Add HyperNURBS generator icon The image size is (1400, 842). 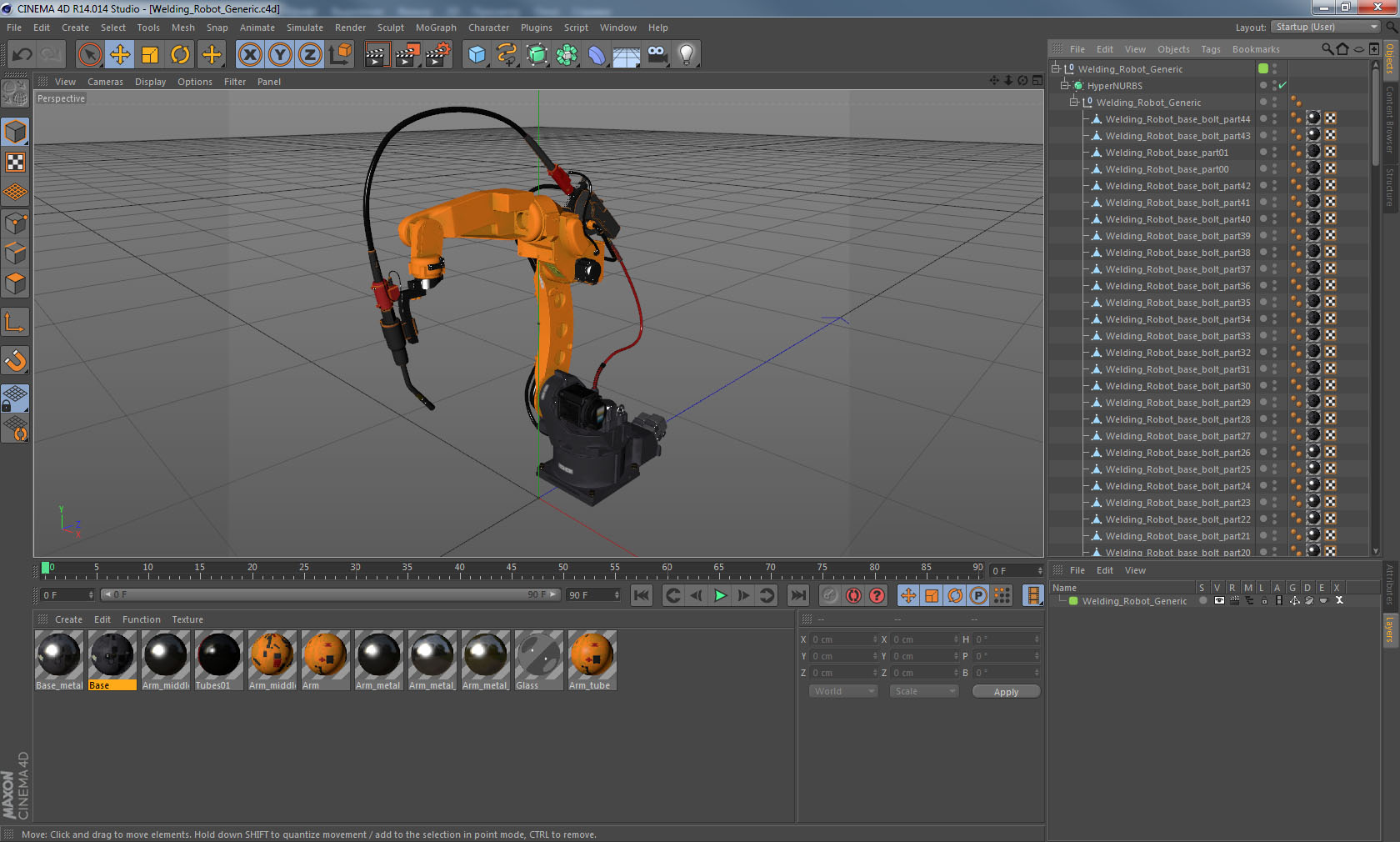[x=537, y=55]
